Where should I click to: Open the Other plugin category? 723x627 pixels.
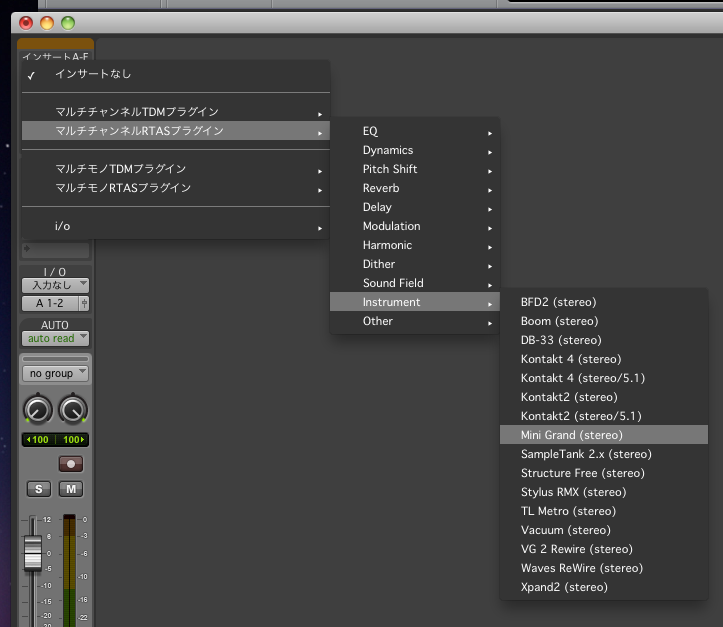415,321
